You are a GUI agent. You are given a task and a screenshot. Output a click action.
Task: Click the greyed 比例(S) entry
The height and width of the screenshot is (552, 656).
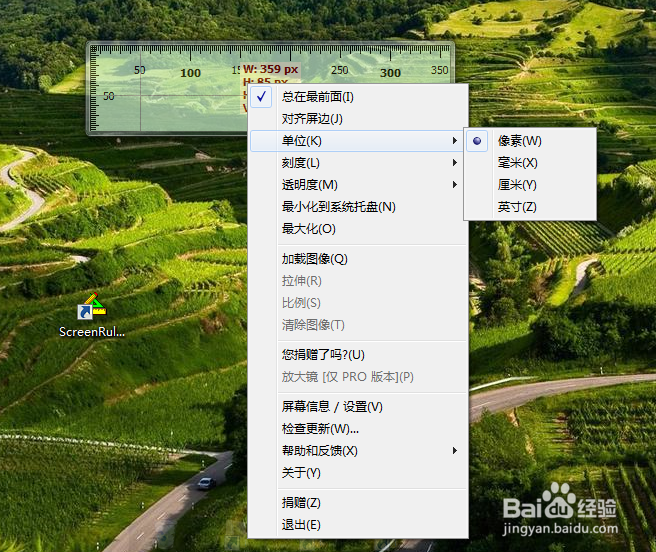point(358,303)
